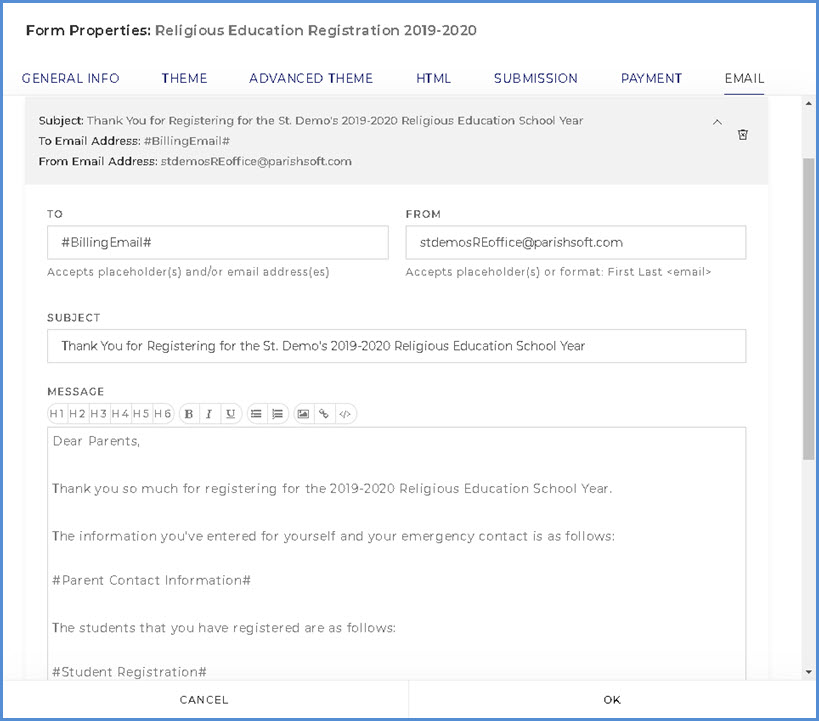The height and width of the screenshot is (721, 819).
Task: Open the Advanced Theme tab
Action: pyautogui.click(x=311, y=78)
